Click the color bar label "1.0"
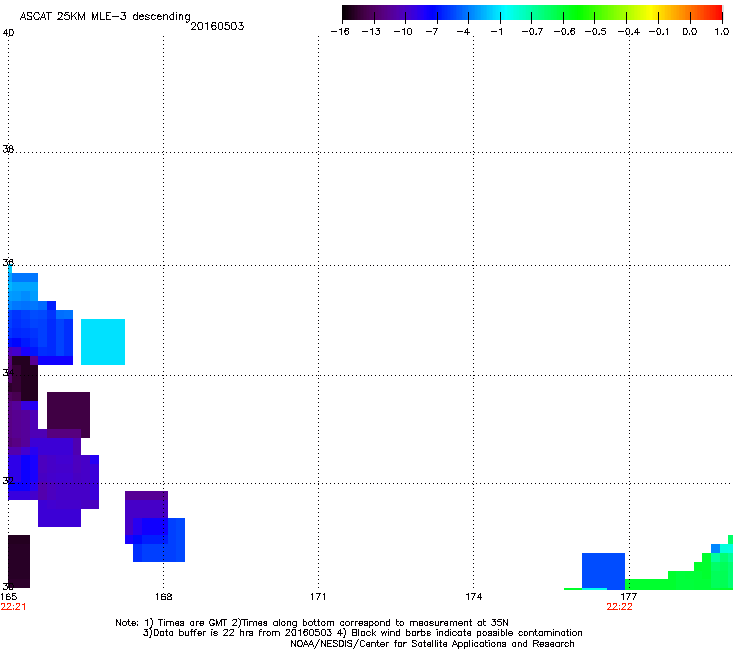Screen dimensions: 740x650 tap(722, 32)
